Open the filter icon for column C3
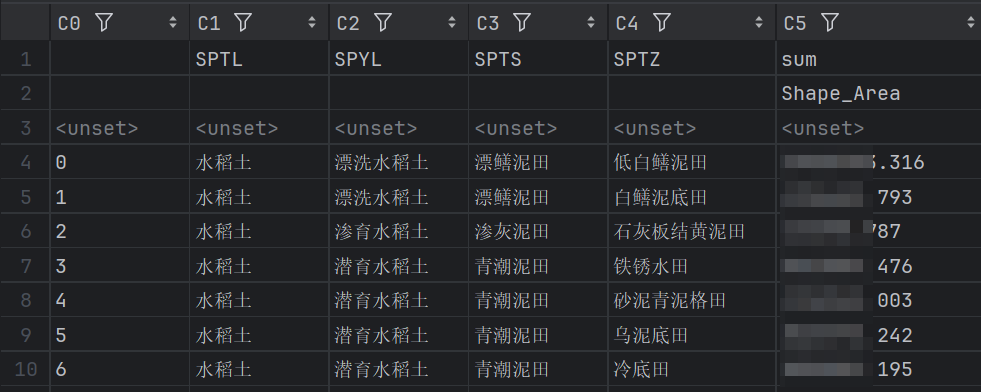 (x=522, y=23)
